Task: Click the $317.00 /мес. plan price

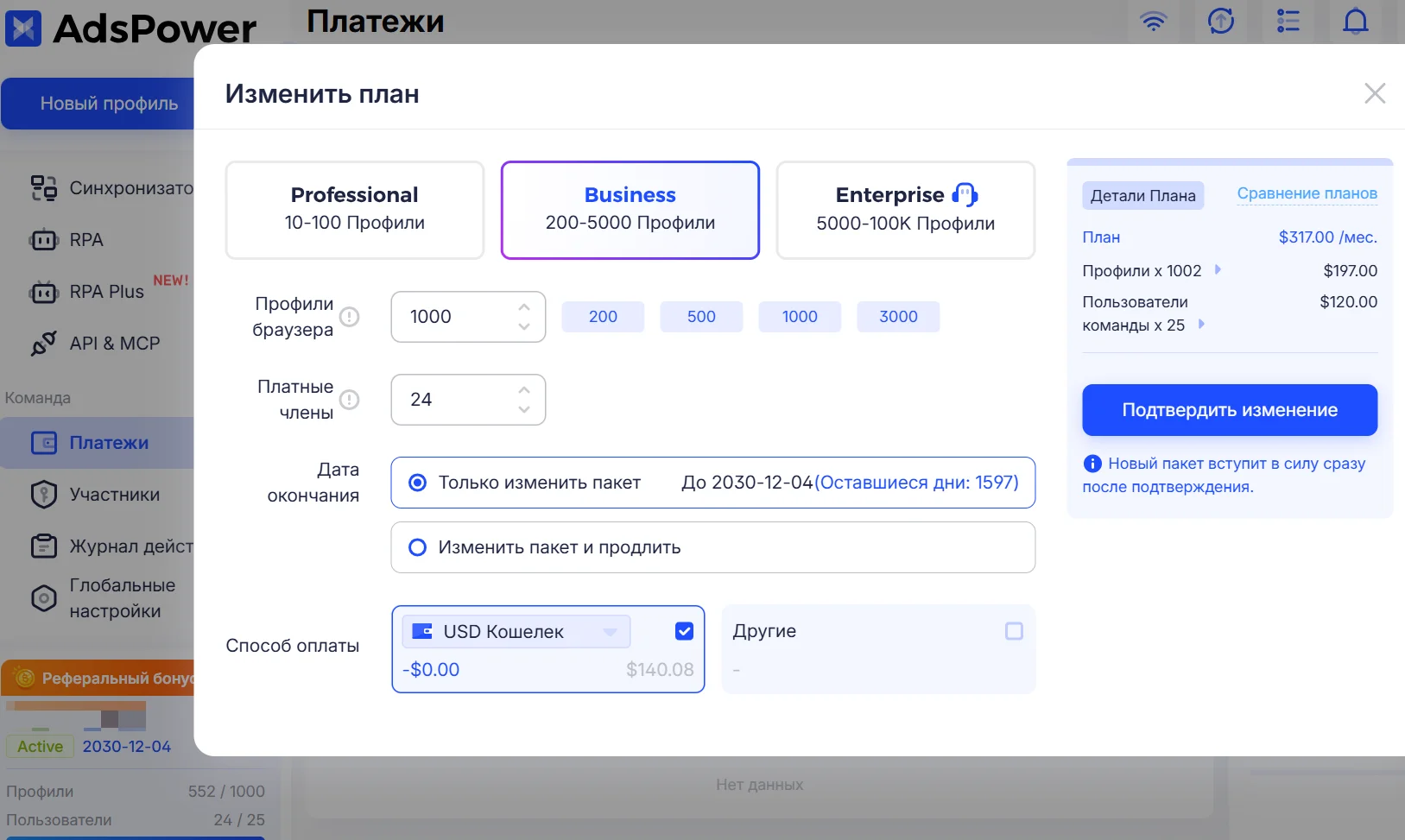Action: 1327,237
